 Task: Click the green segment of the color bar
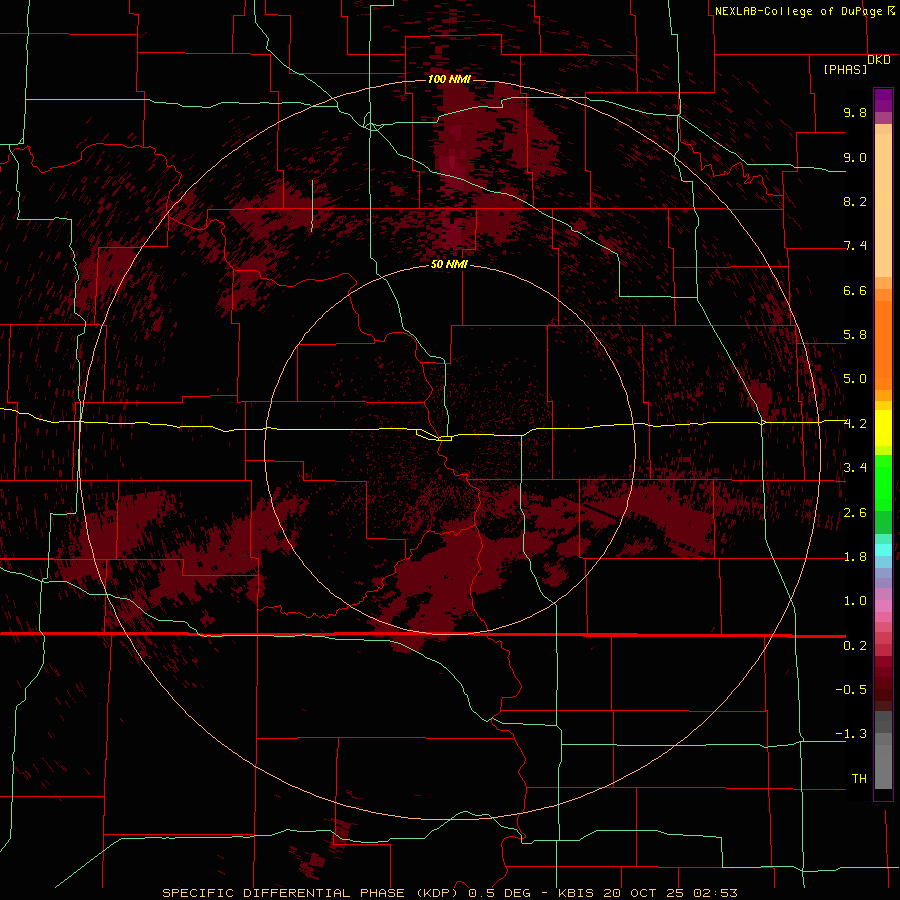click(883, 482)
